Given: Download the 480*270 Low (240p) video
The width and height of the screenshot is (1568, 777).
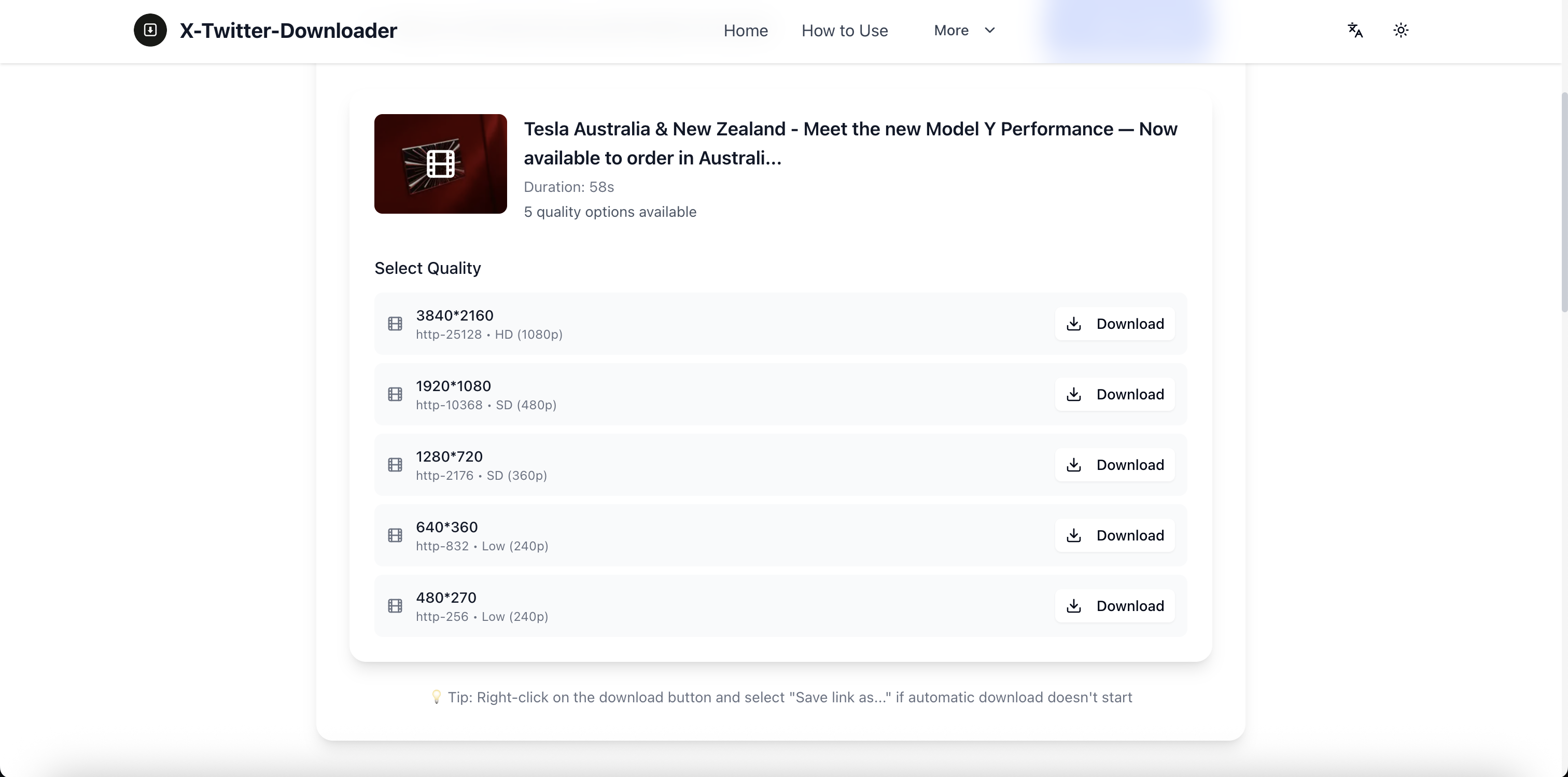Looking at the screenshot, I should coord(1114,606).
